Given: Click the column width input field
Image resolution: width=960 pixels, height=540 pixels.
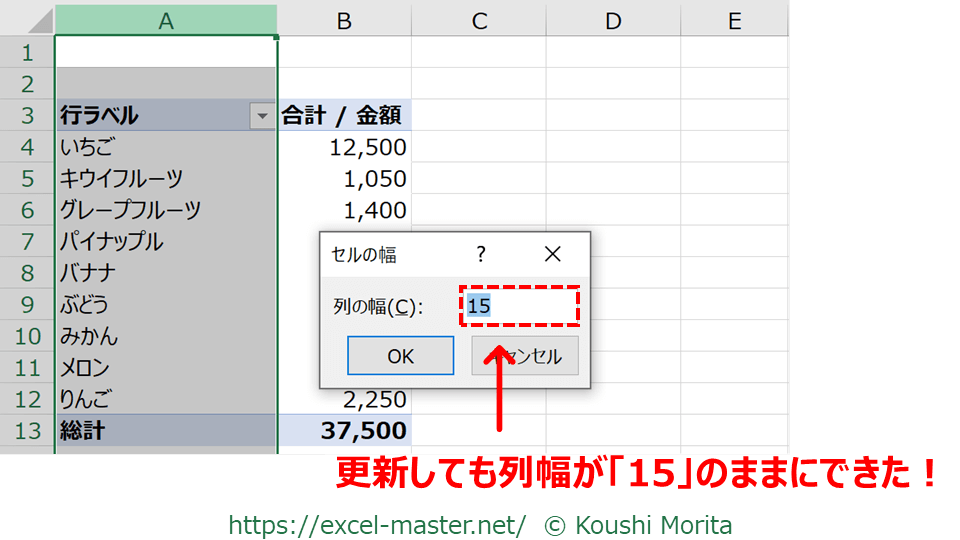Looking at the screenshot, I should coord(520,306).
